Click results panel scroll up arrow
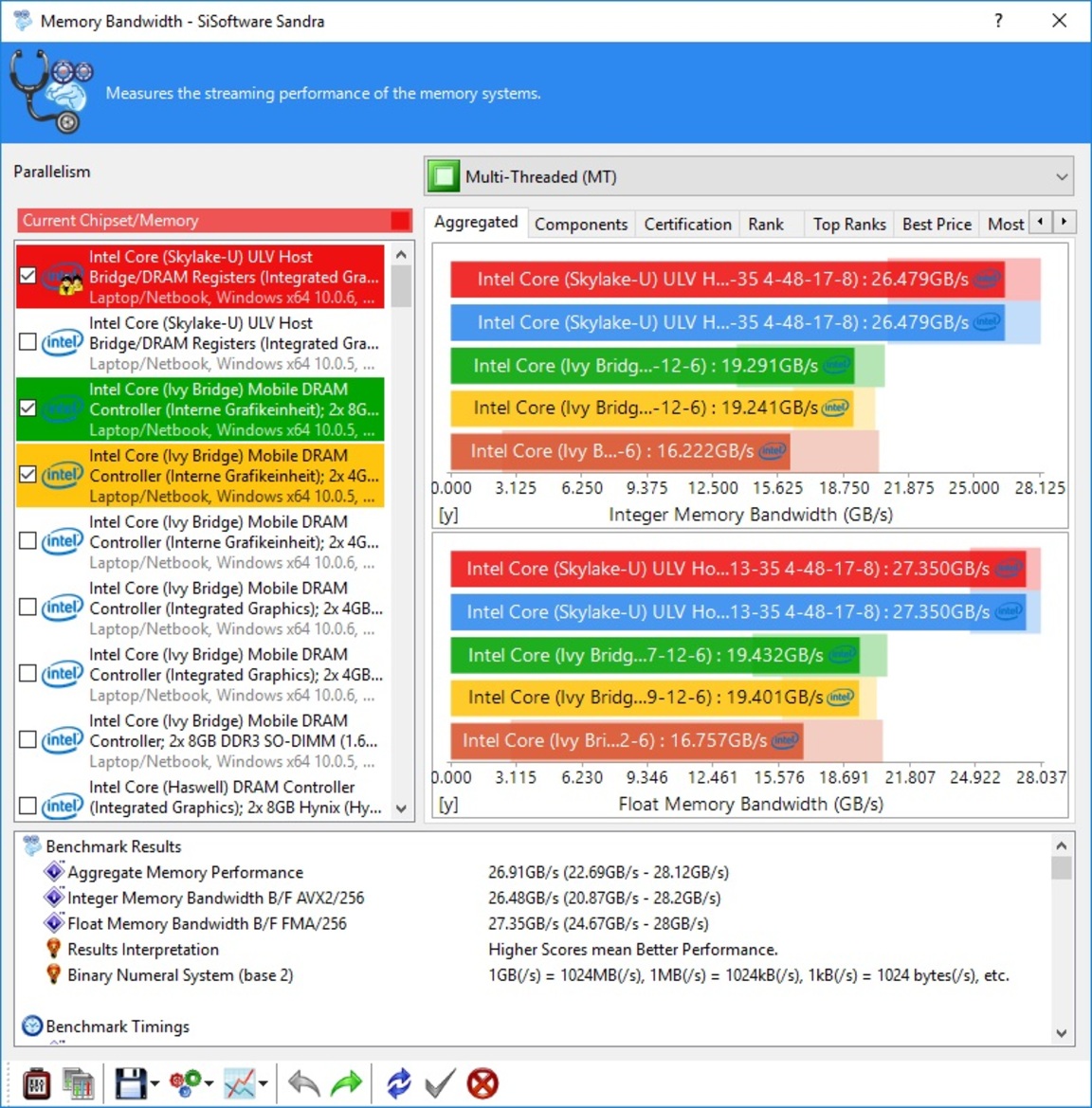 [1061, 845]
